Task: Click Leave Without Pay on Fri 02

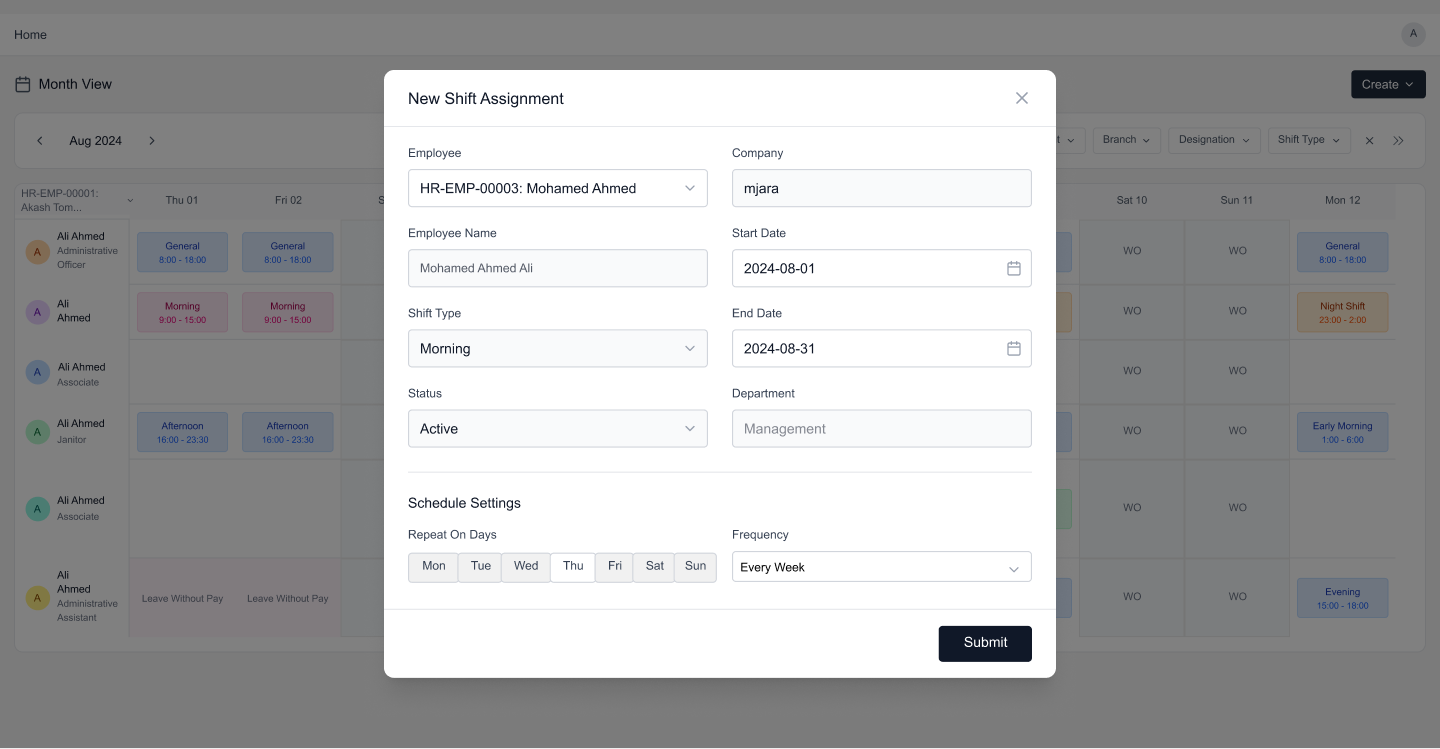Action: pyautogui.click(x=288, y=598)
